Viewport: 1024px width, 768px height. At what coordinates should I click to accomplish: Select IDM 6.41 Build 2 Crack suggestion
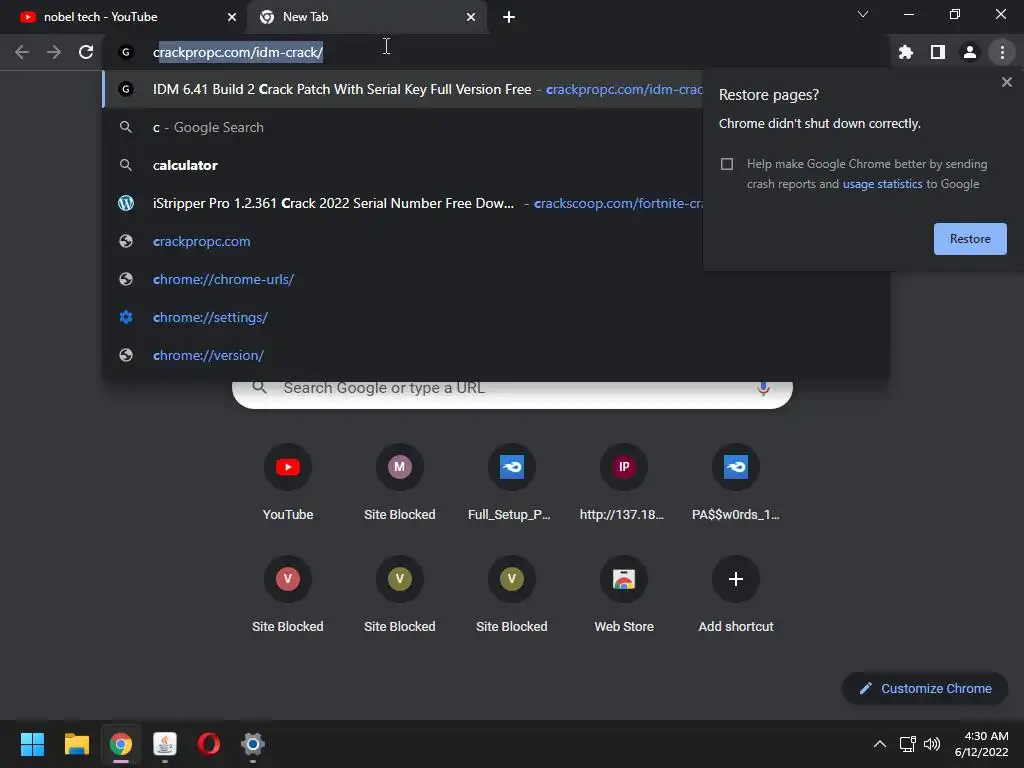click(x=402, y=89)
